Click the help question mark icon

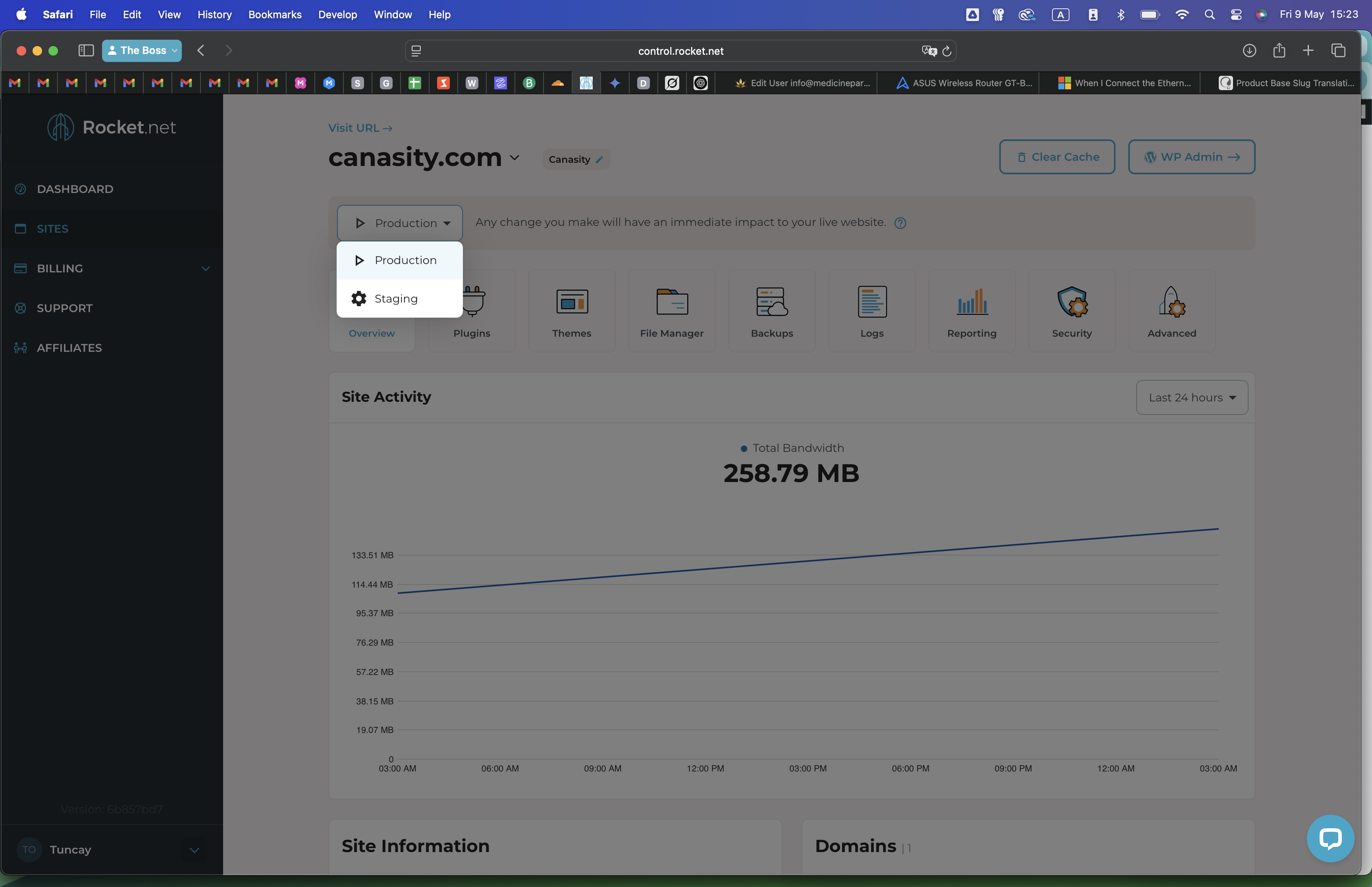pos(900,224)
